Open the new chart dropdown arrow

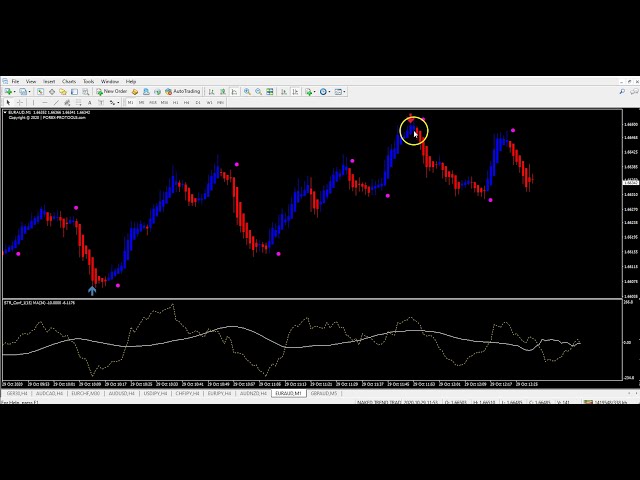click(x=15, y=91)
